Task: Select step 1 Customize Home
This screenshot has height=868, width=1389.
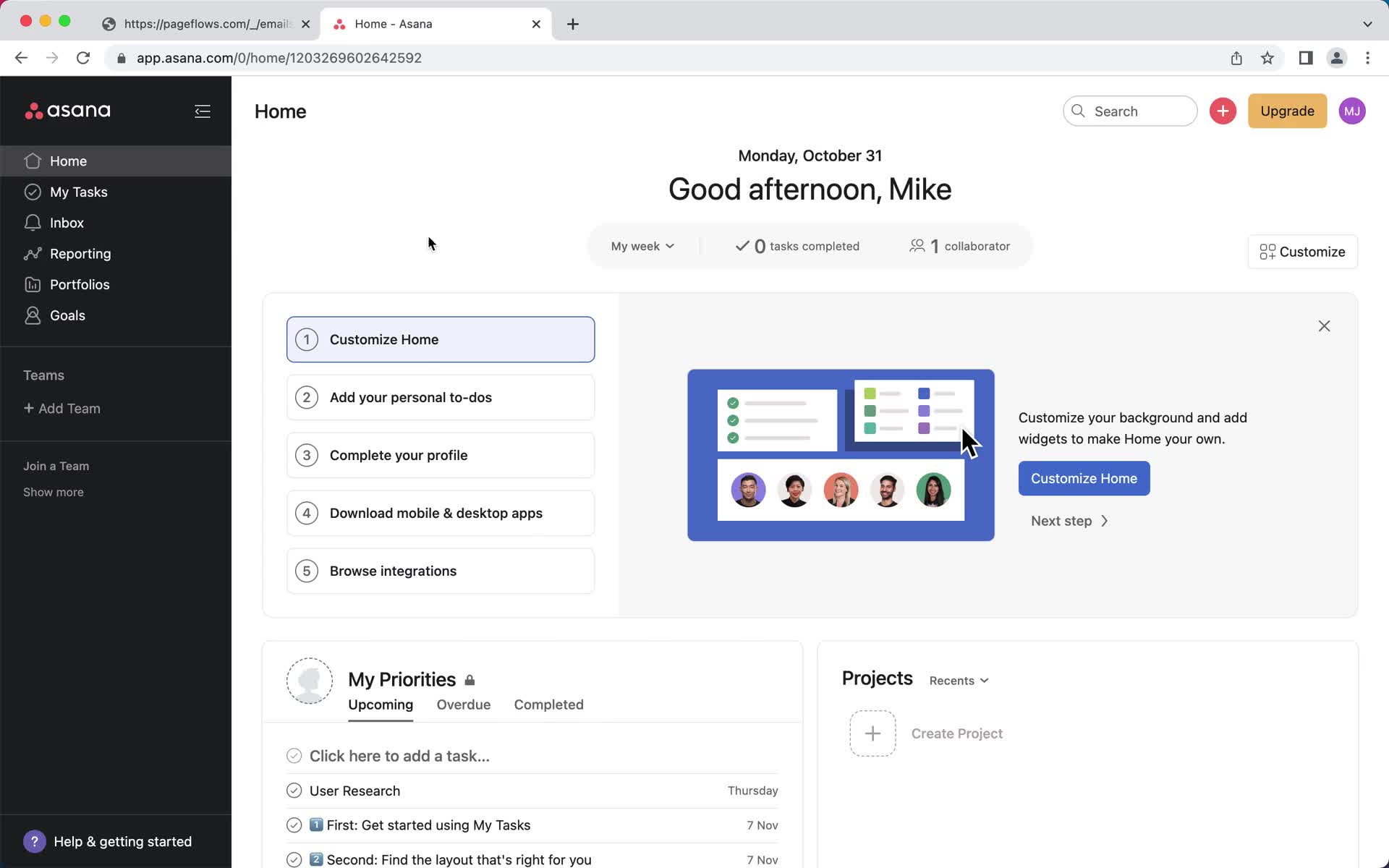Action: (x=441, y=339)
